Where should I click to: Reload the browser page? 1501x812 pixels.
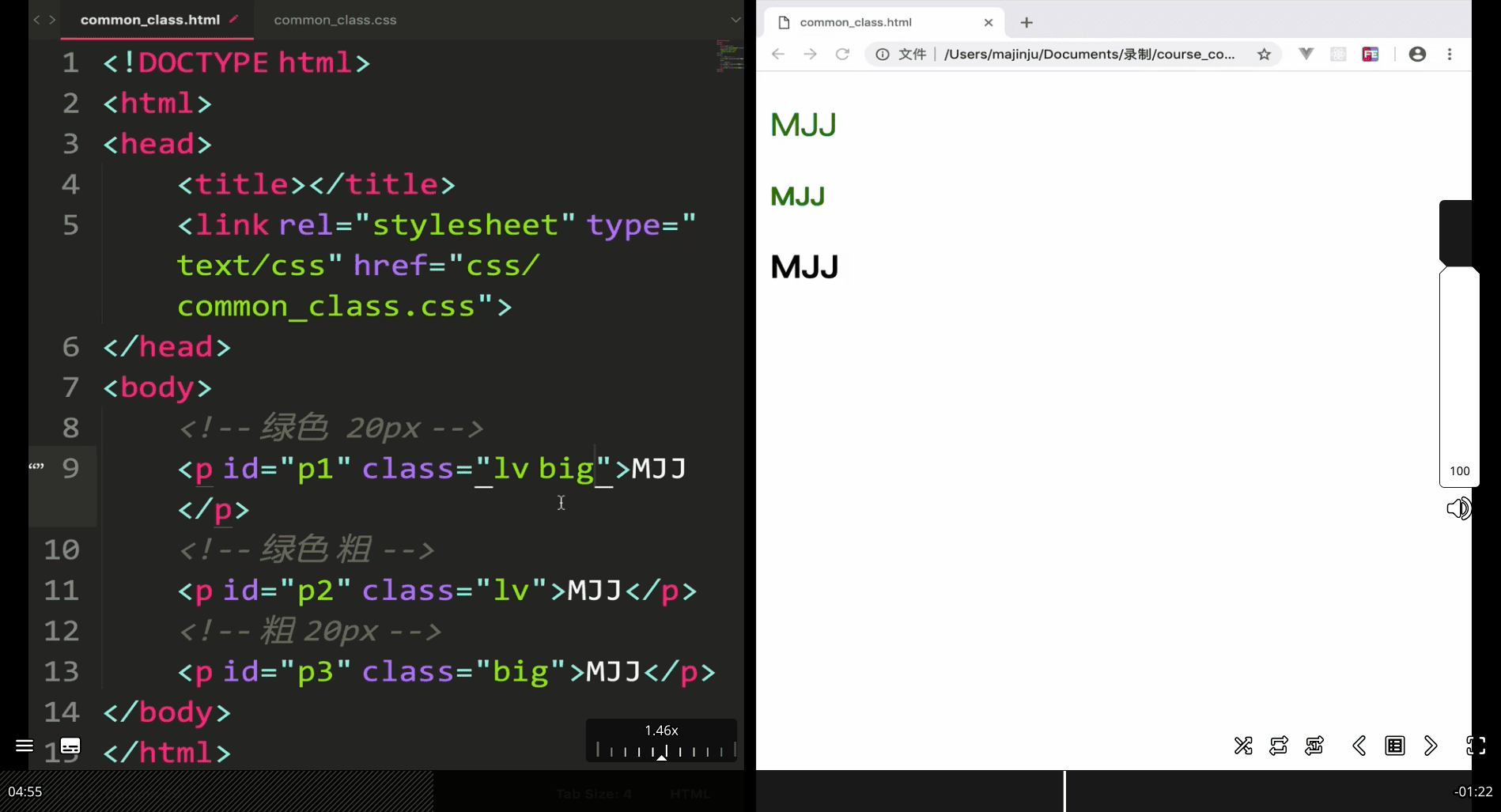pos(842,54)
